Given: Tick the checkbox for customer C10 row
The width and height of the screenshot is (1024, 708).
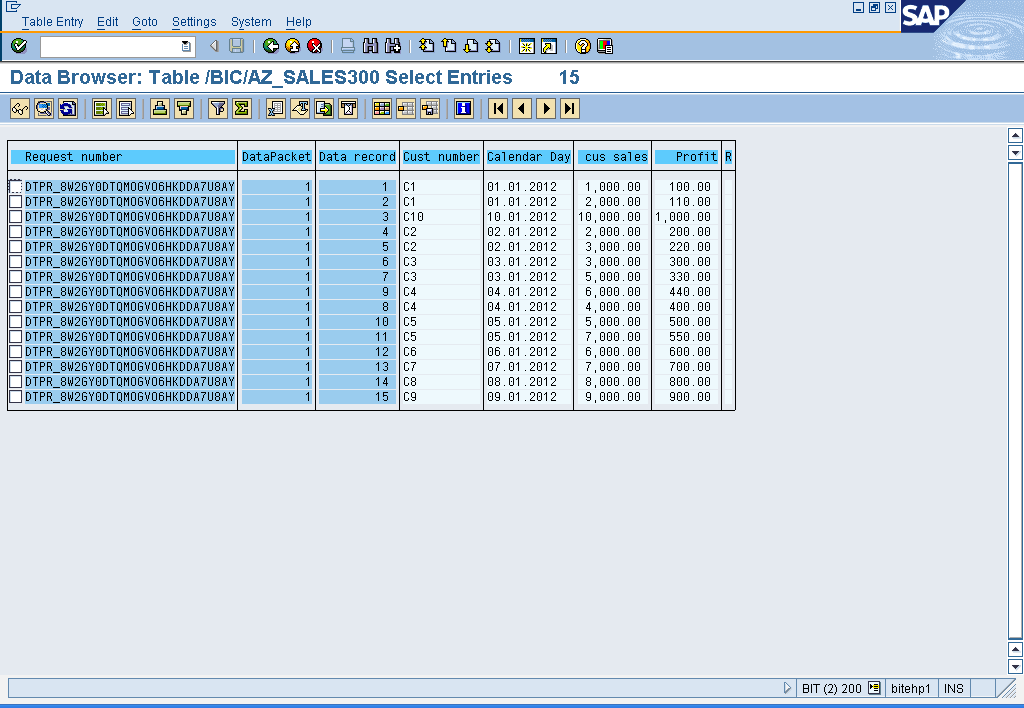Looking at the screenshot, I should 16,217.
